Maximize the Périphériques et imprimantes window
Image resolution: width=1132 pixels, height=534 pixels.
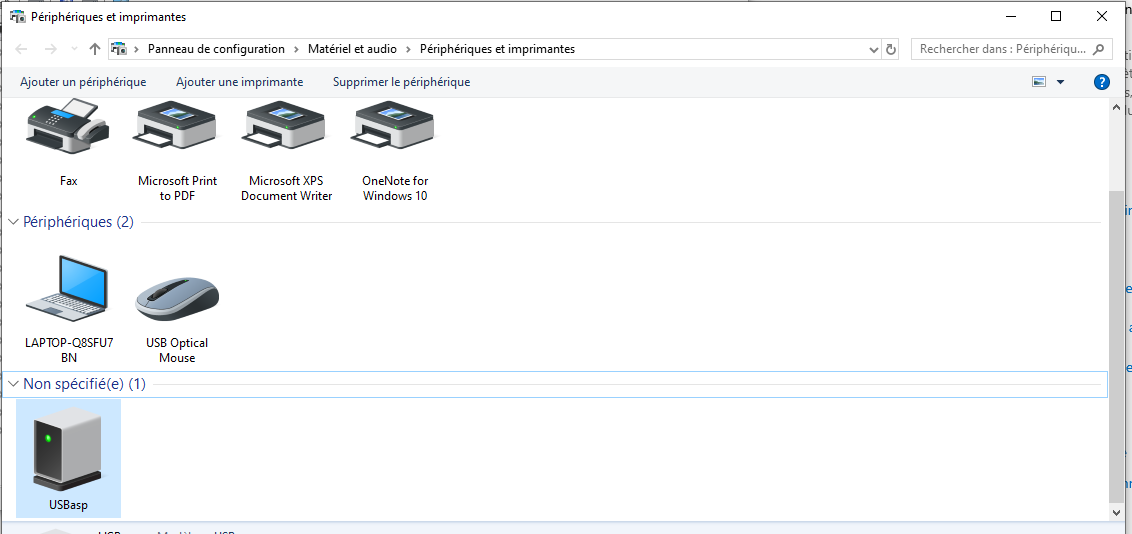1055,17
